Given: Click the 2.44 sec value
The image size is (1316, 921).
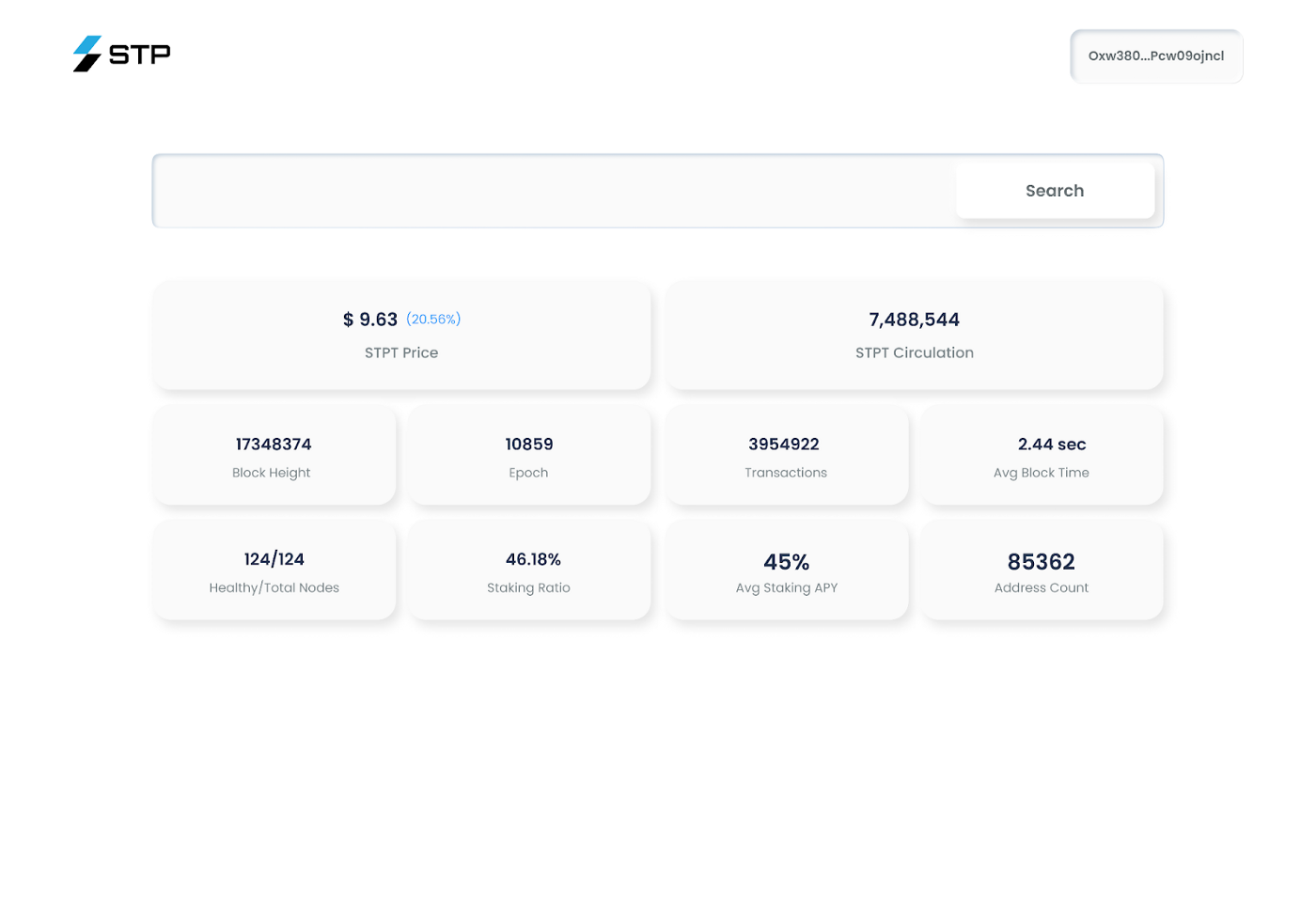Looking at the screenshot, I should tap(1052, 445).
